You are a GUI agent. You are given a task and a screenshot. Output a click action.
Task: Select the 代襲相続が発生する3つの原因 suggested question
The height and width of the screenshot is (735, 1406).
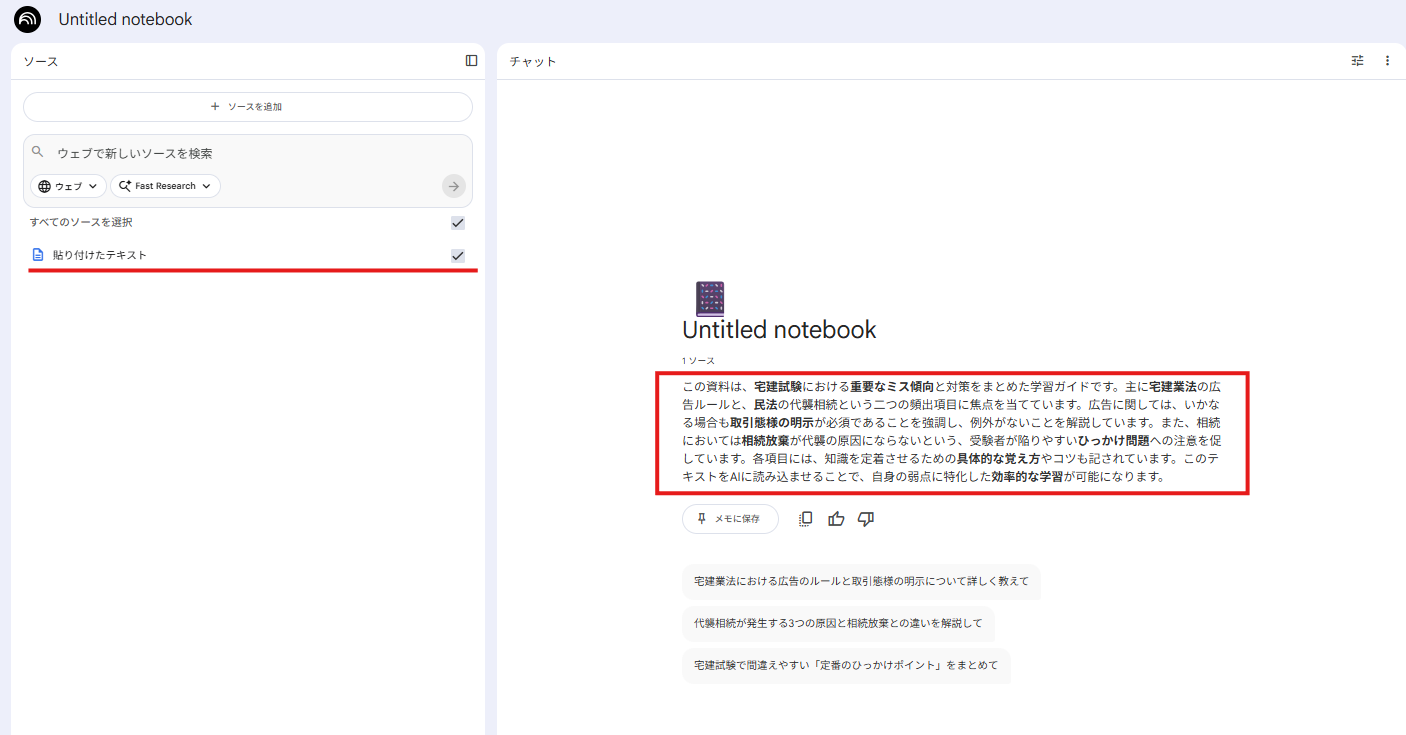point(838,623)
